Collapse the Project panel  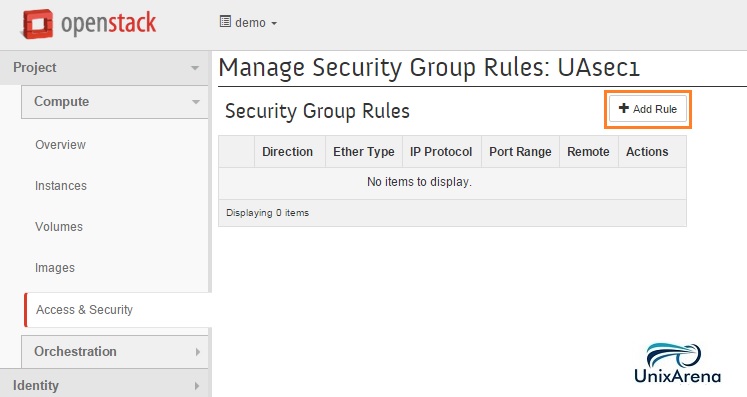point(105,68)
